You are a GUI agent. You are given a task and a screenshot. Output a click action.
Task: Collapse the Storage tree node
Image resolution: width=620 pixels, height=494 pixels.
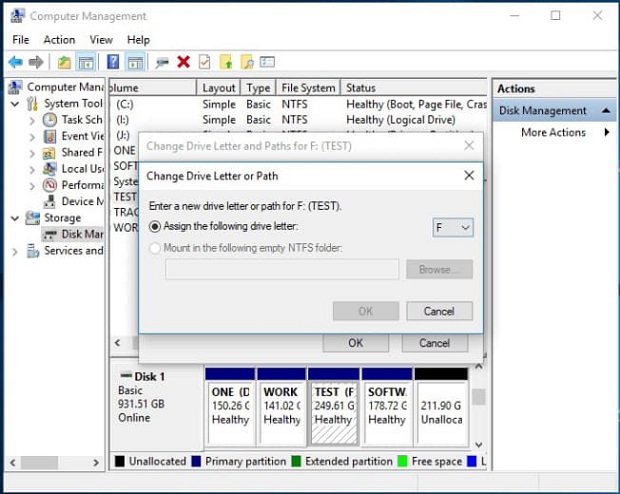click(x=15, y=218)
